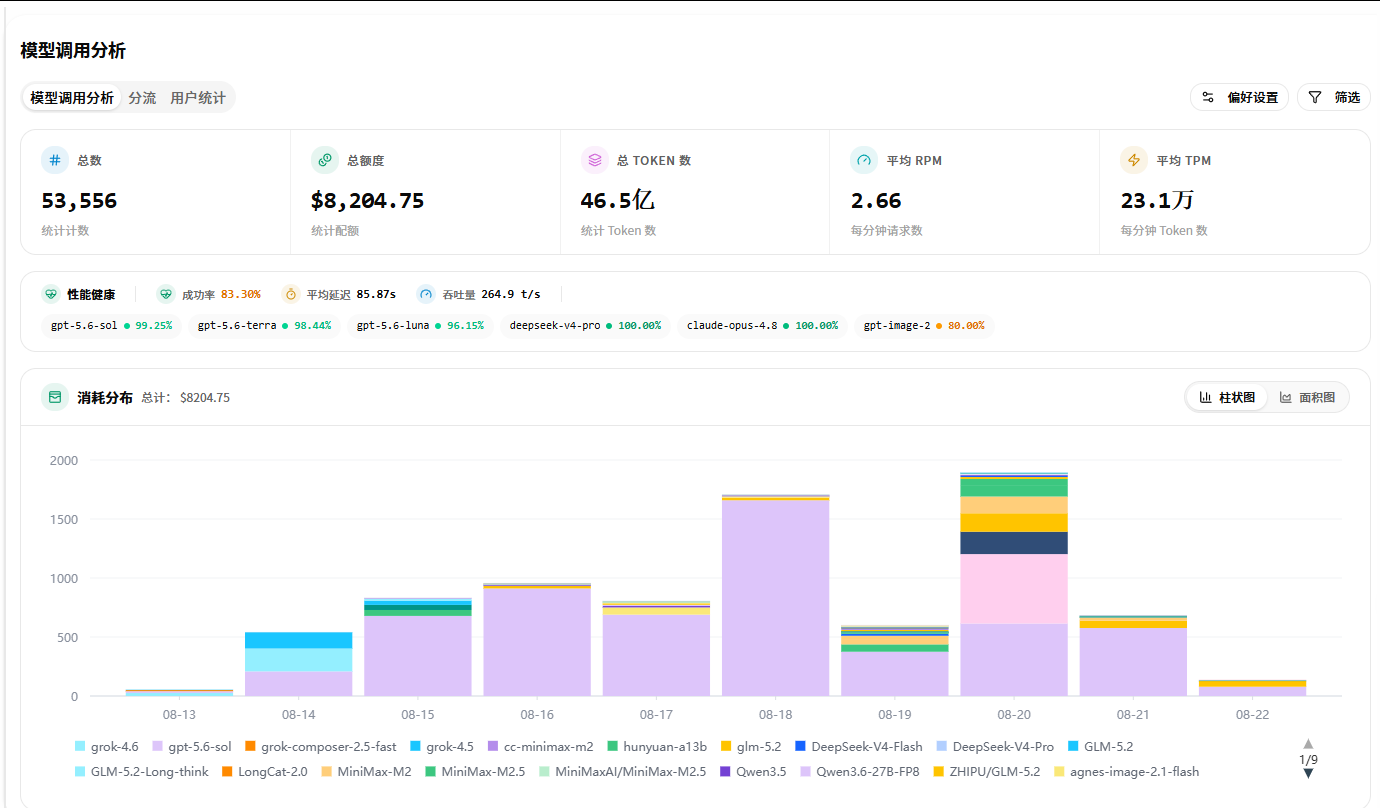Image resolution: width=1380 pixels, height=808 pixels.
Task: Select the 模型调用分析 tab
Action: coord(72,98)
